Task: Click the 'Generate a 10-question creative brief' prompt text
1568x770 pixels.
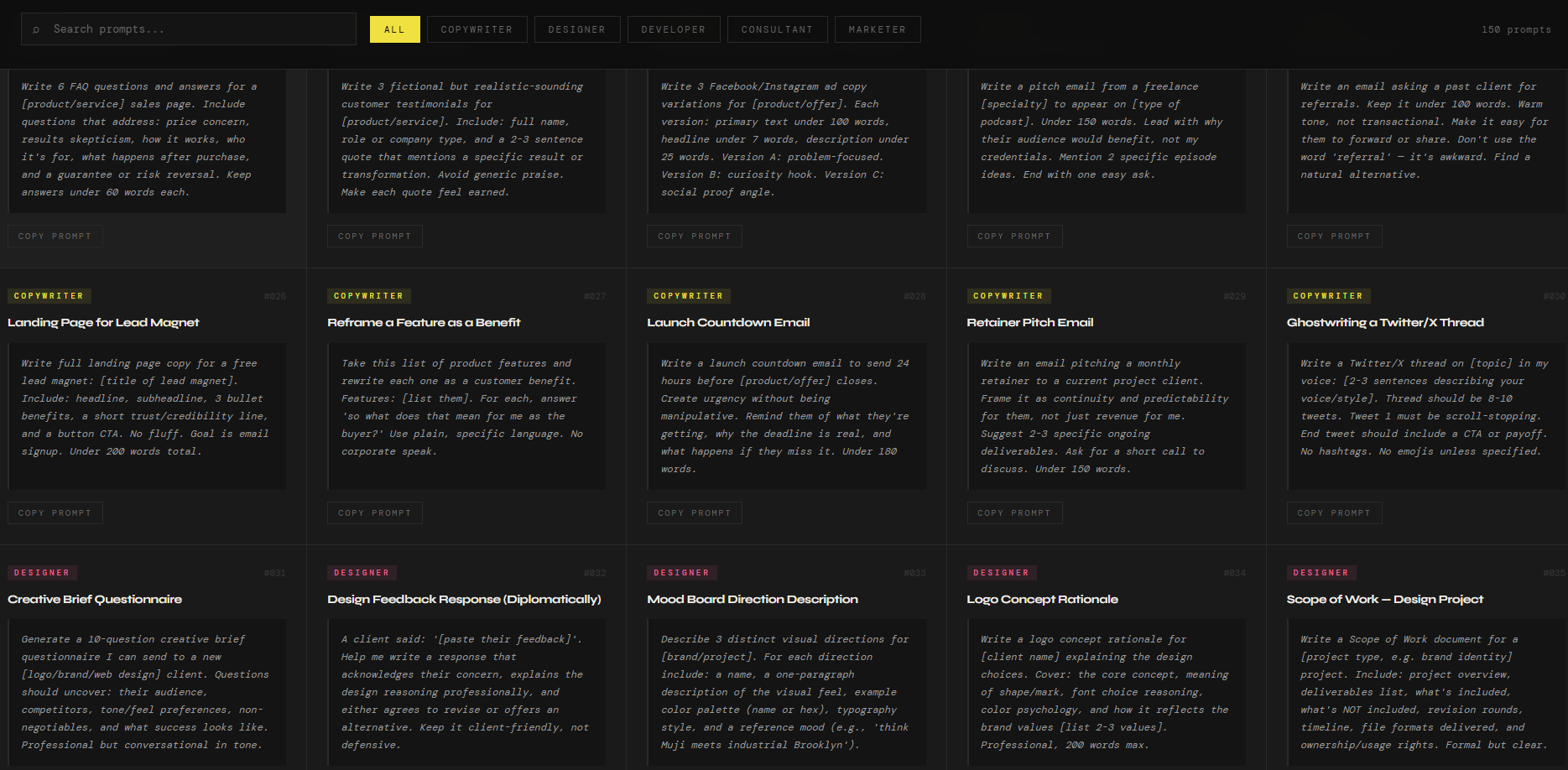Action: pos(146,692)
